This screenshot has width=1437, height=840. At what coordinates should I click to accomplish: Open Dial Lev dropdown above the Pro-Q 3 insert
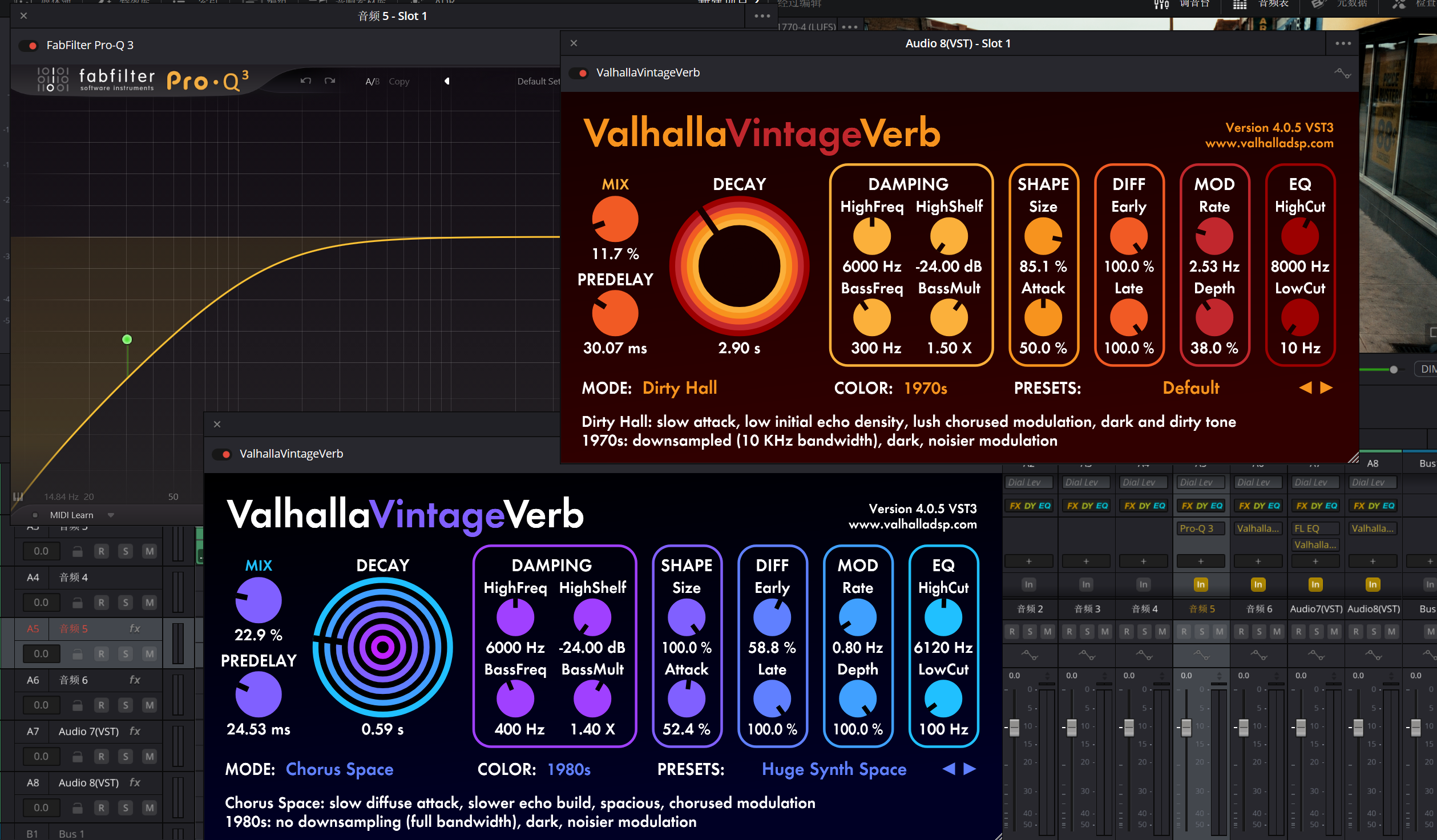pos(1201,483)
